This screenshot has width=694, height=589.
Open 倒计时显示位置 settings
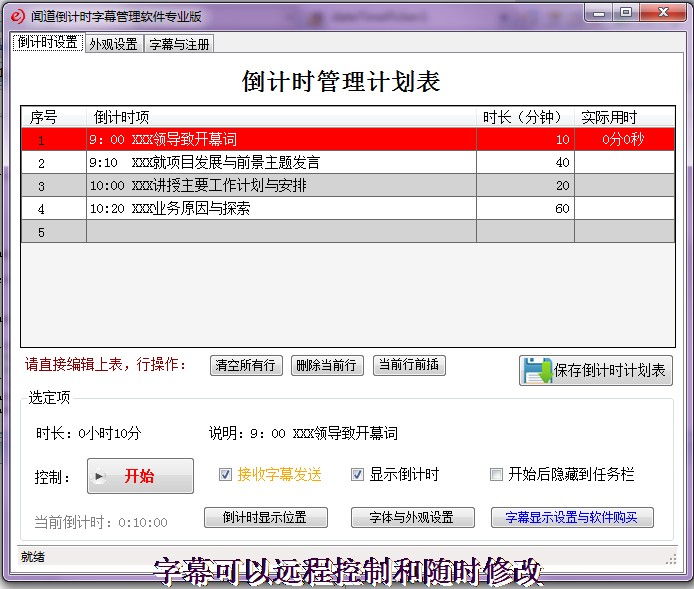tap(266, 517)
